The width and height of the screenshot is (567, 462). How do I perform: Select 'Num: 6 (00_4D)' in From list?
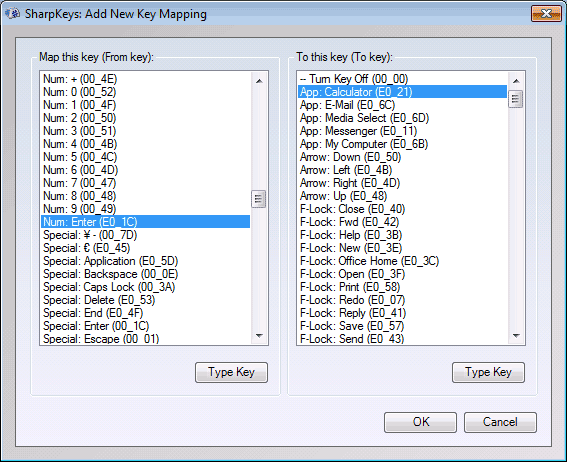(x=146, y=170)
